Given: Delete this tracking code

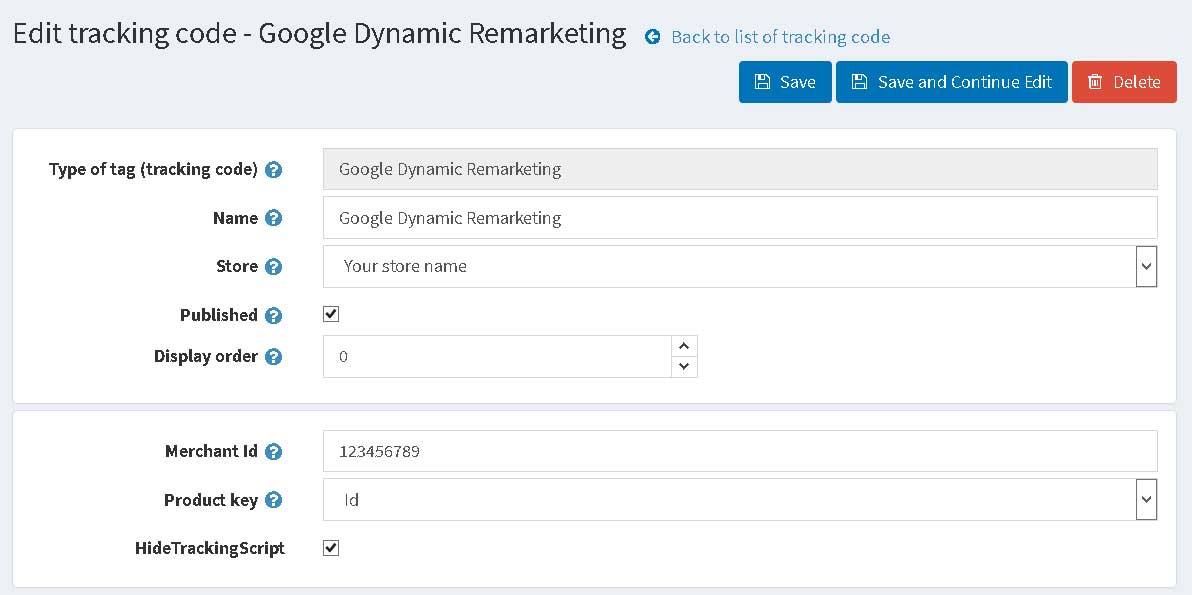Looking at the screenshot, I should 1124,82.
